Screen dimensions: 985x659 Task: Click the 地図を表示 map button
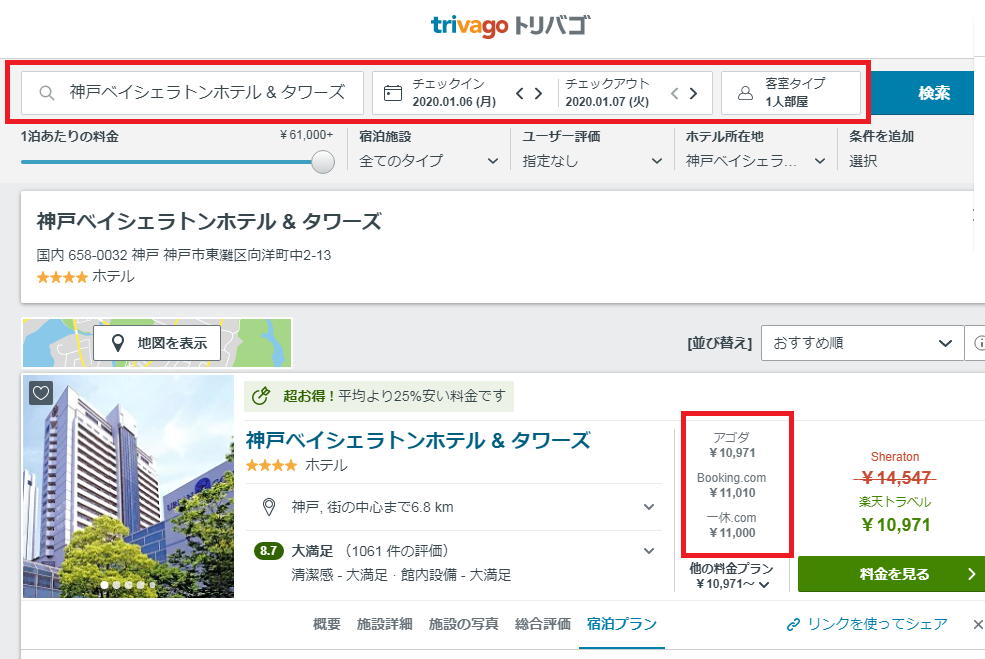tap(157, 343)
